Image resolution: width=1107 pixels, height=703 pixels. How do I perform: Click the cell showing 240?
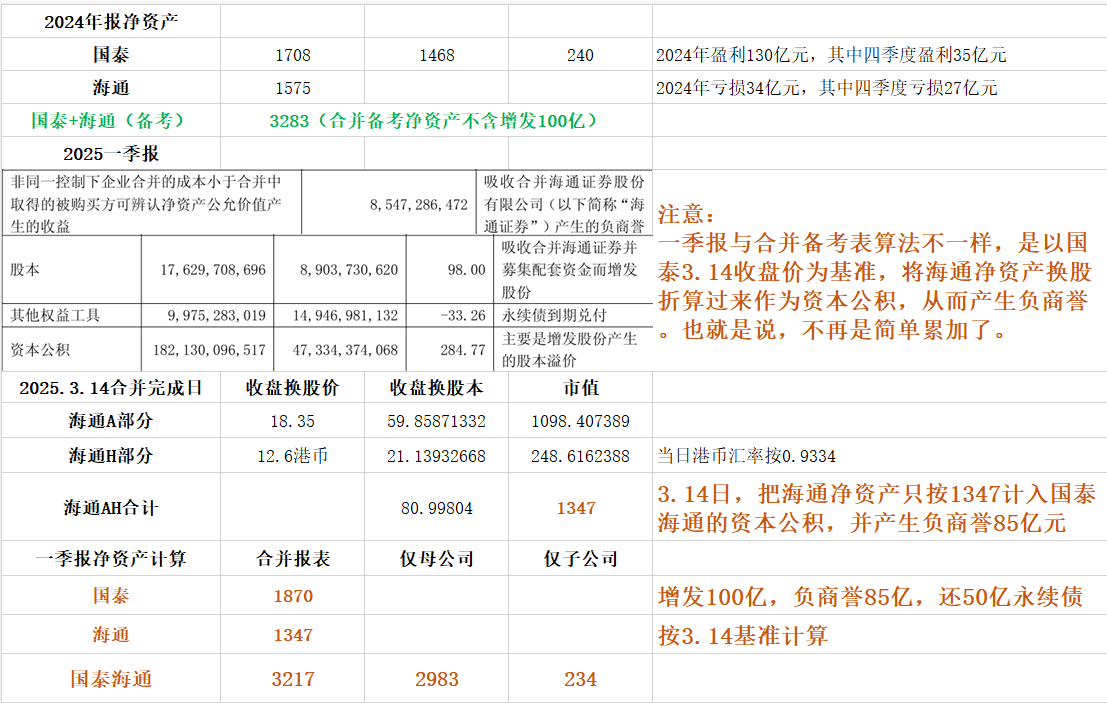coord(580,55)
